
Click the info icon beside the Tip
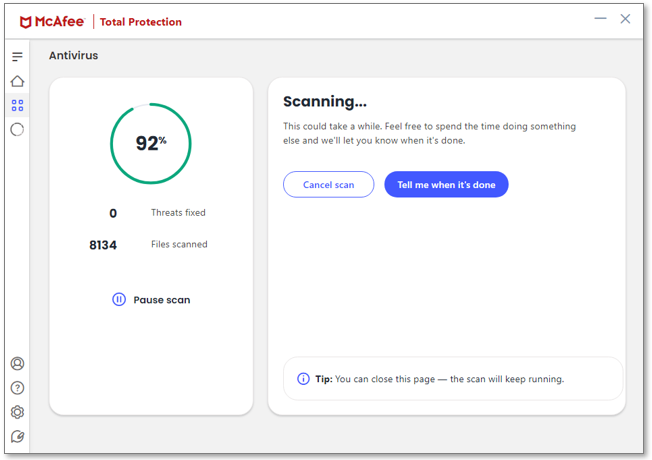pyautogui.click(x=303, y=379)
